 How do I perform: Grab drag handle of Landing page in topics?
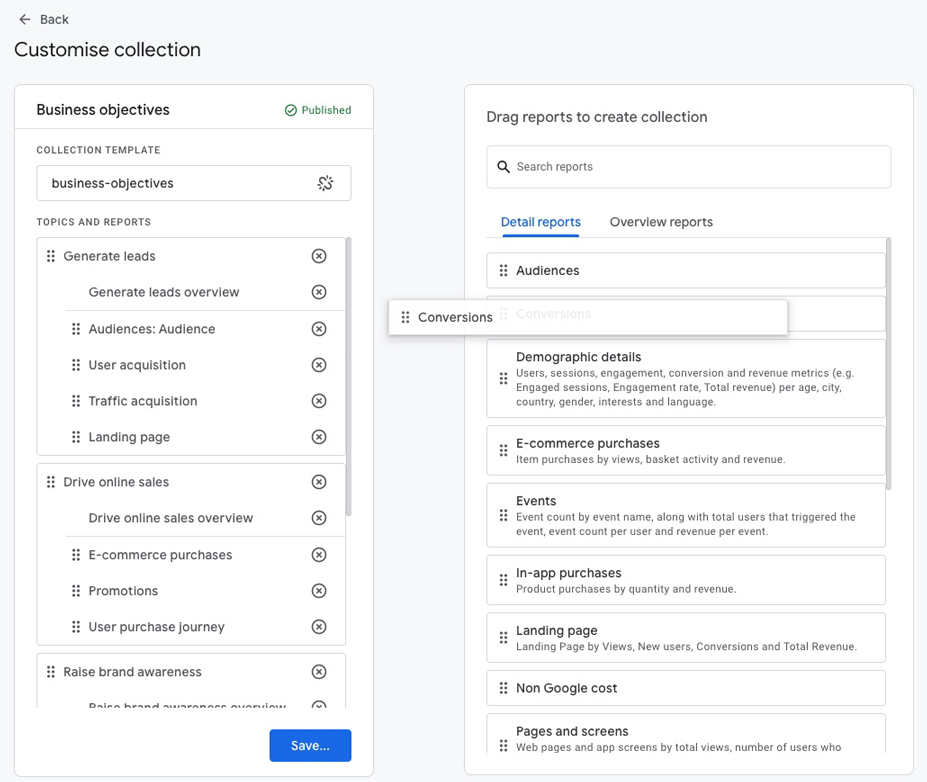76,437
